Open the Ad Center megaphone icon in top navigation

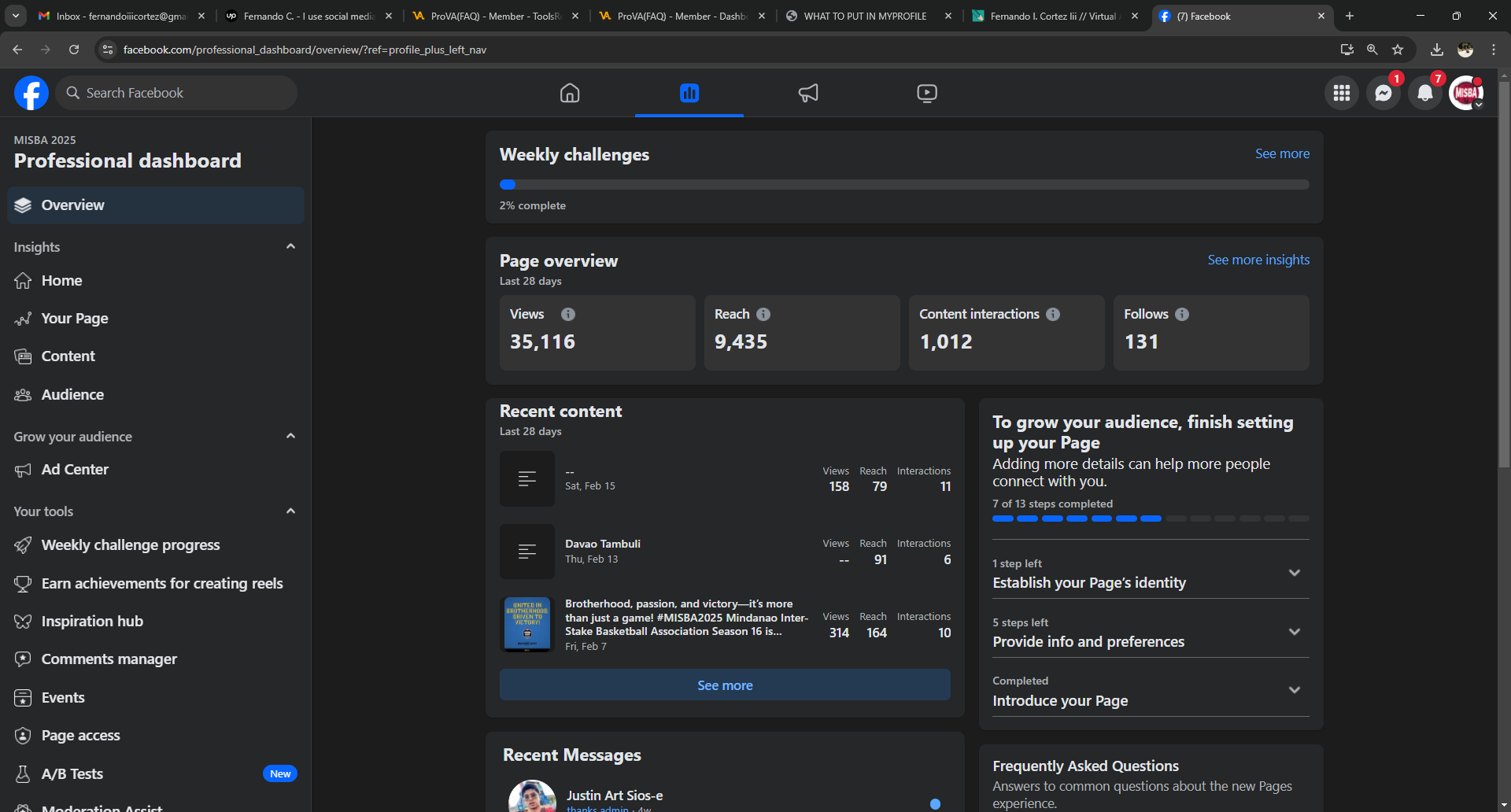808,93
